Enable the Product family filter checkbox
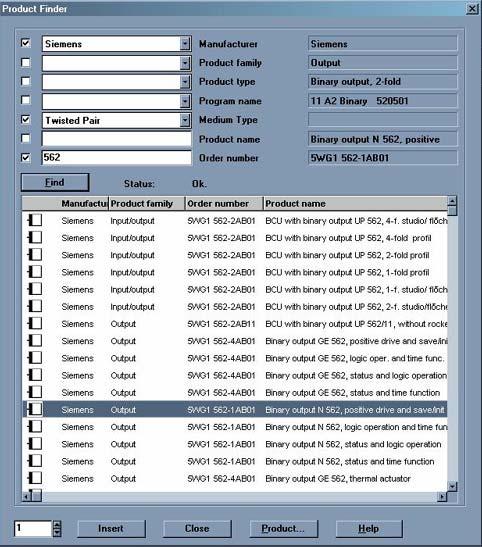482x547 pixels. pyautogui.click(x=25, y=62)
